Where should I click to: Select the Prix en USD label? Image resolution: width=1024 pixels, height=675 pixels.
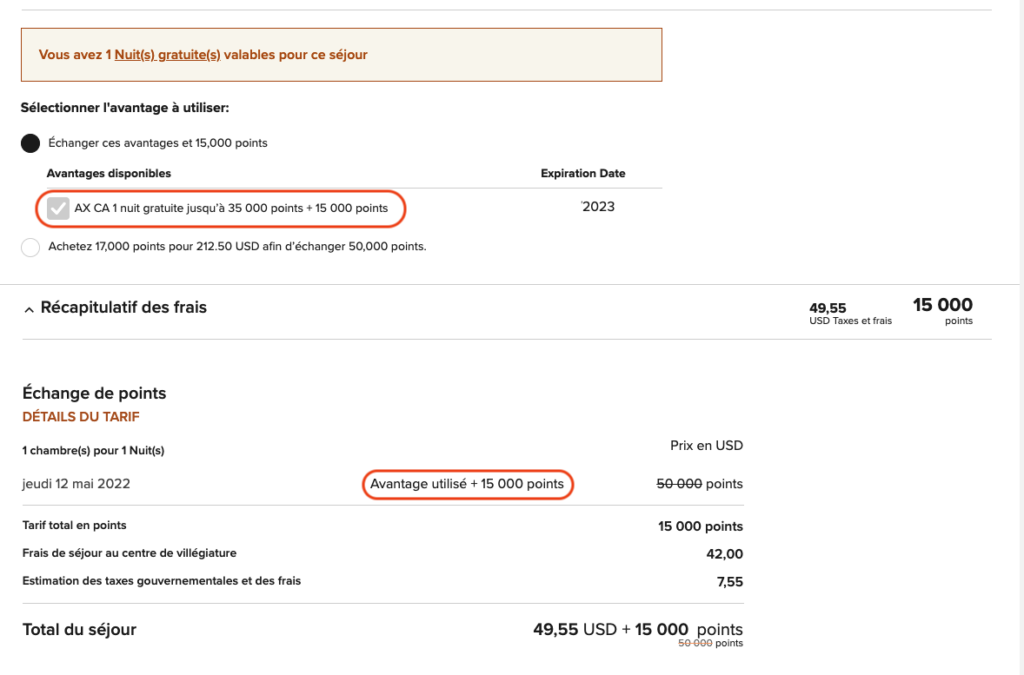point(706,445)
